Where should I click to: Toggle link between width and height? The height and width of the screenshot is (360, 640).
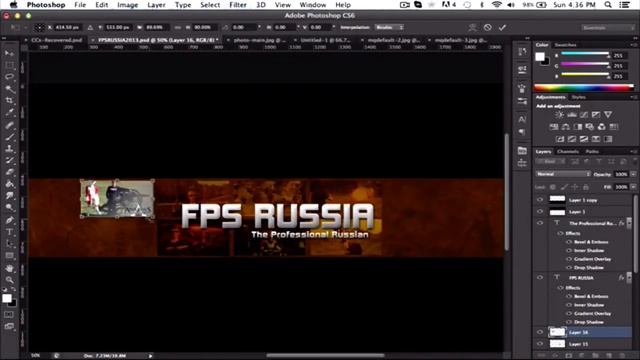pyautogui.click(x=178, y=27)
